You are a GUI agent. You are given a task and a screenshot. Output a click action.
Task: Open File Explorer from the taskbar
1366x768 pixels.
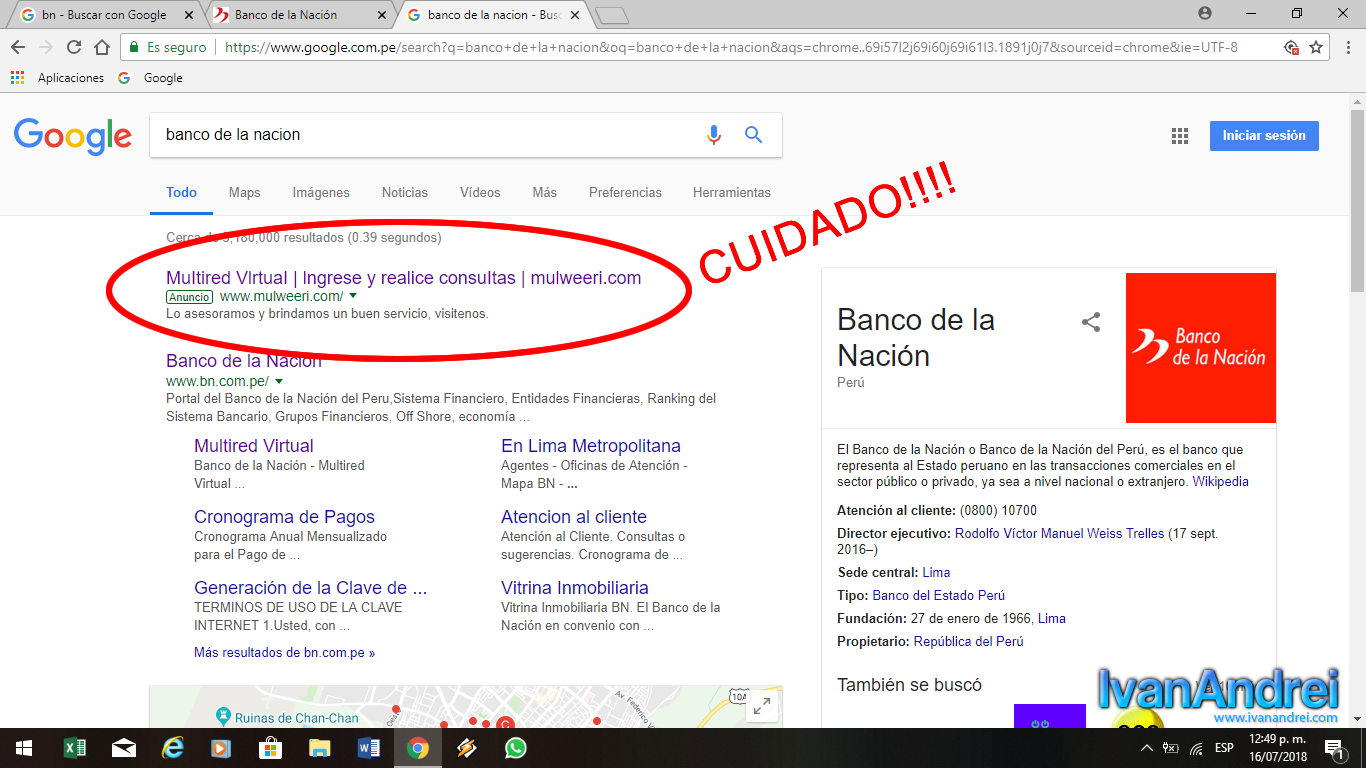tap(320, 748)
